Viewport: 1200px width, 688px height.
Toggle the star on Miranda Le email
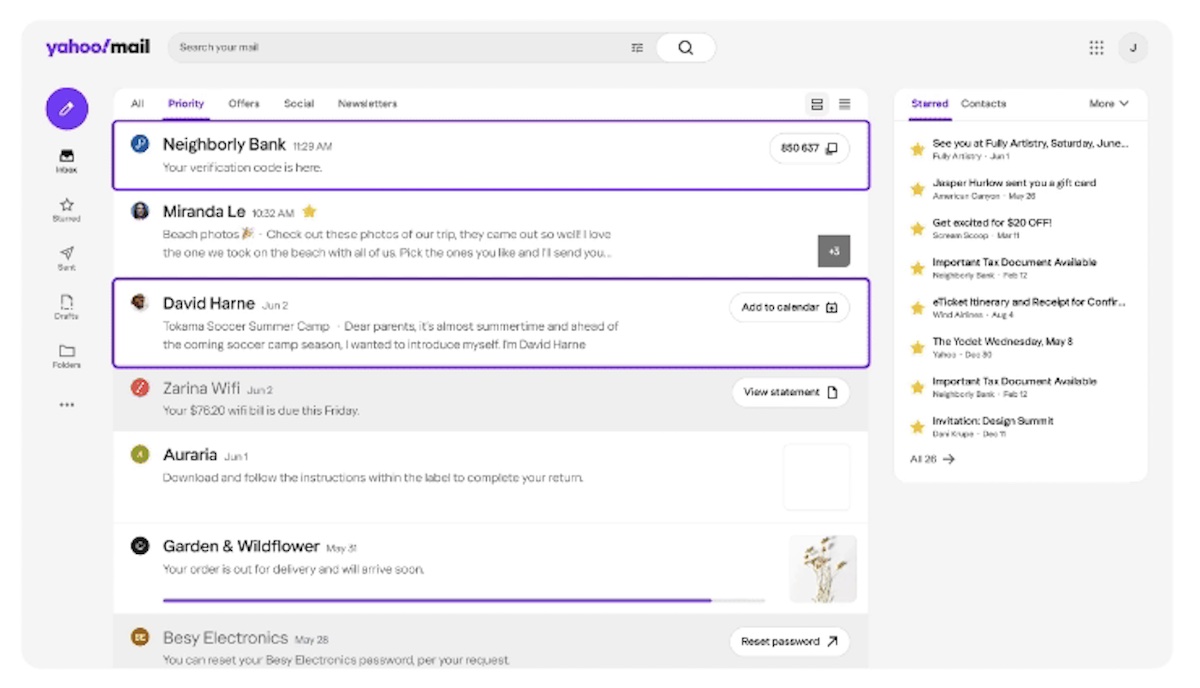pos(310,212)
